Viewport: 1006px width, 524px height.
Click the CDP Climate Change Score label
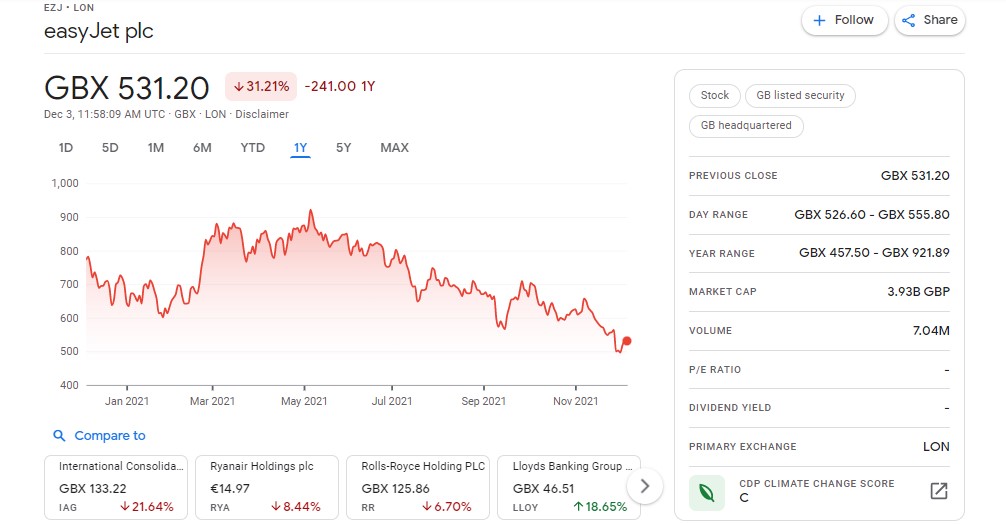816,484
